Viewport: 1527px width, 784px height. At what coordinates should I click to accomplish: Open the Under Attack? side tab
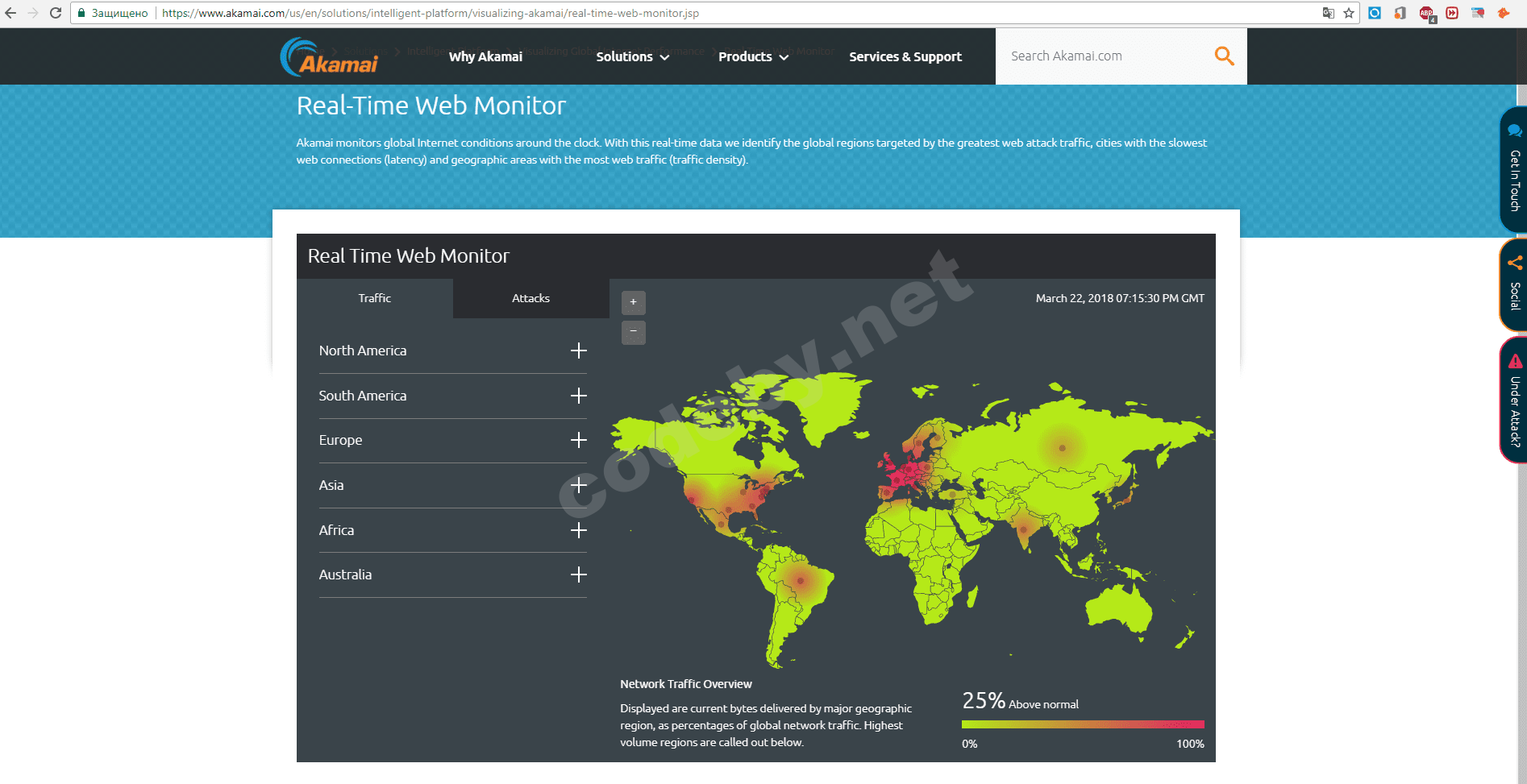tap(1513, 400)
